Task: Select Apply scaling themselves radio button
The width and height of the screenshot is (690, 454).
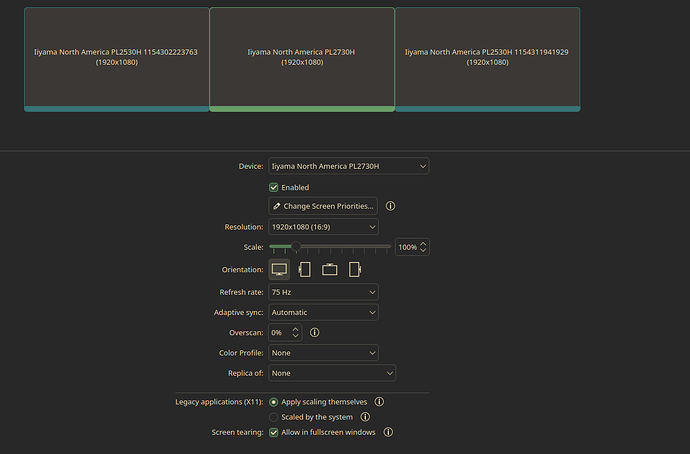Action: pyautogui.click(x=274, y=402)
